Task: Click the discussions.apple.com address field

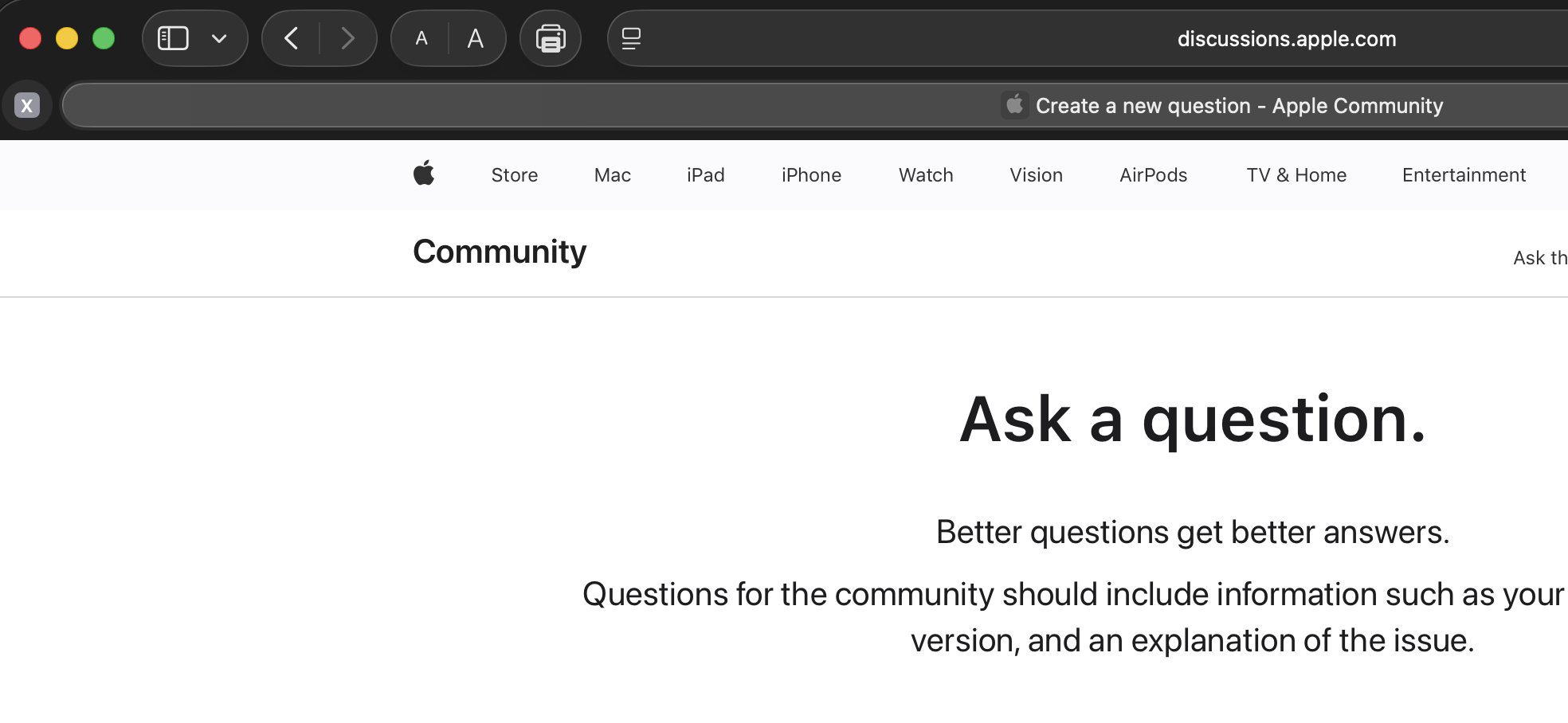Action: tap(1286, 39)
